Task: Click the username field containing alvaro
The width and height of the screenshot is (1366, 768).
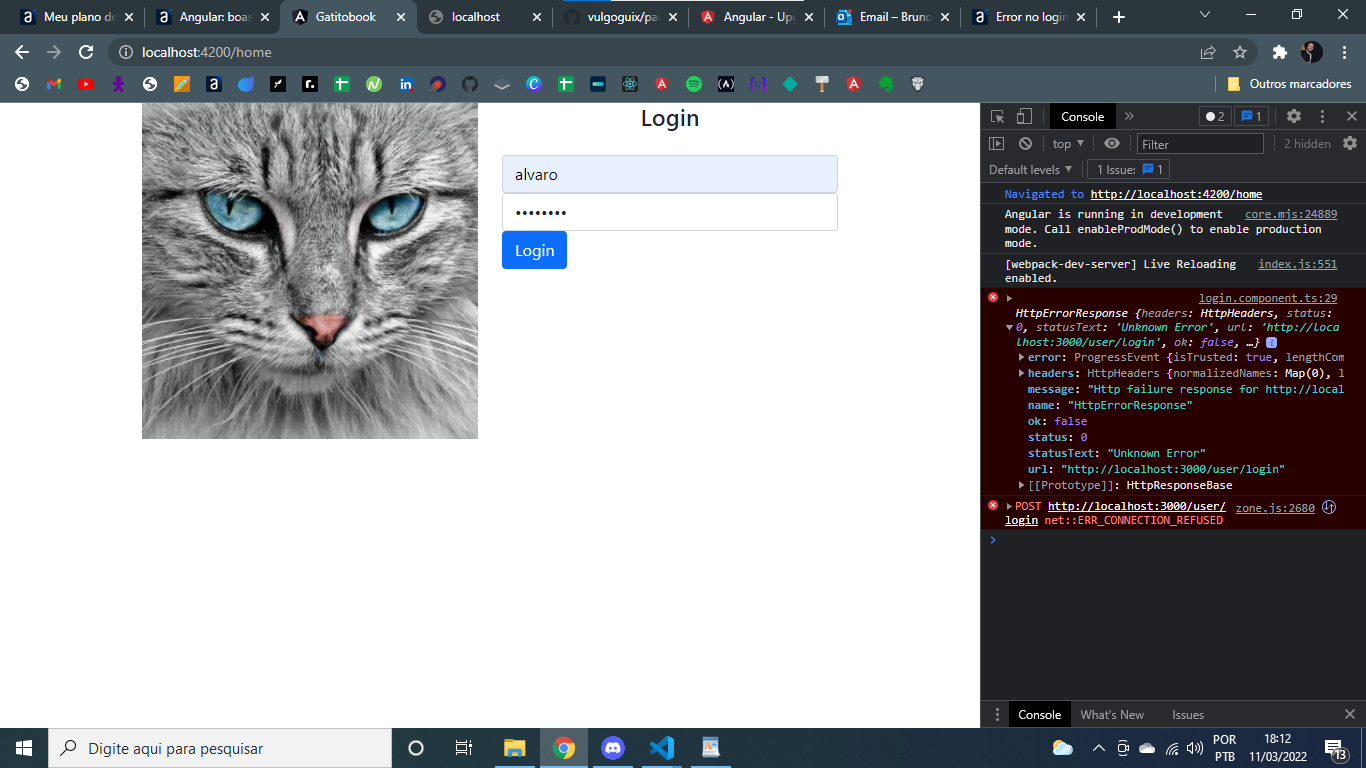Action: click(669, 174)
